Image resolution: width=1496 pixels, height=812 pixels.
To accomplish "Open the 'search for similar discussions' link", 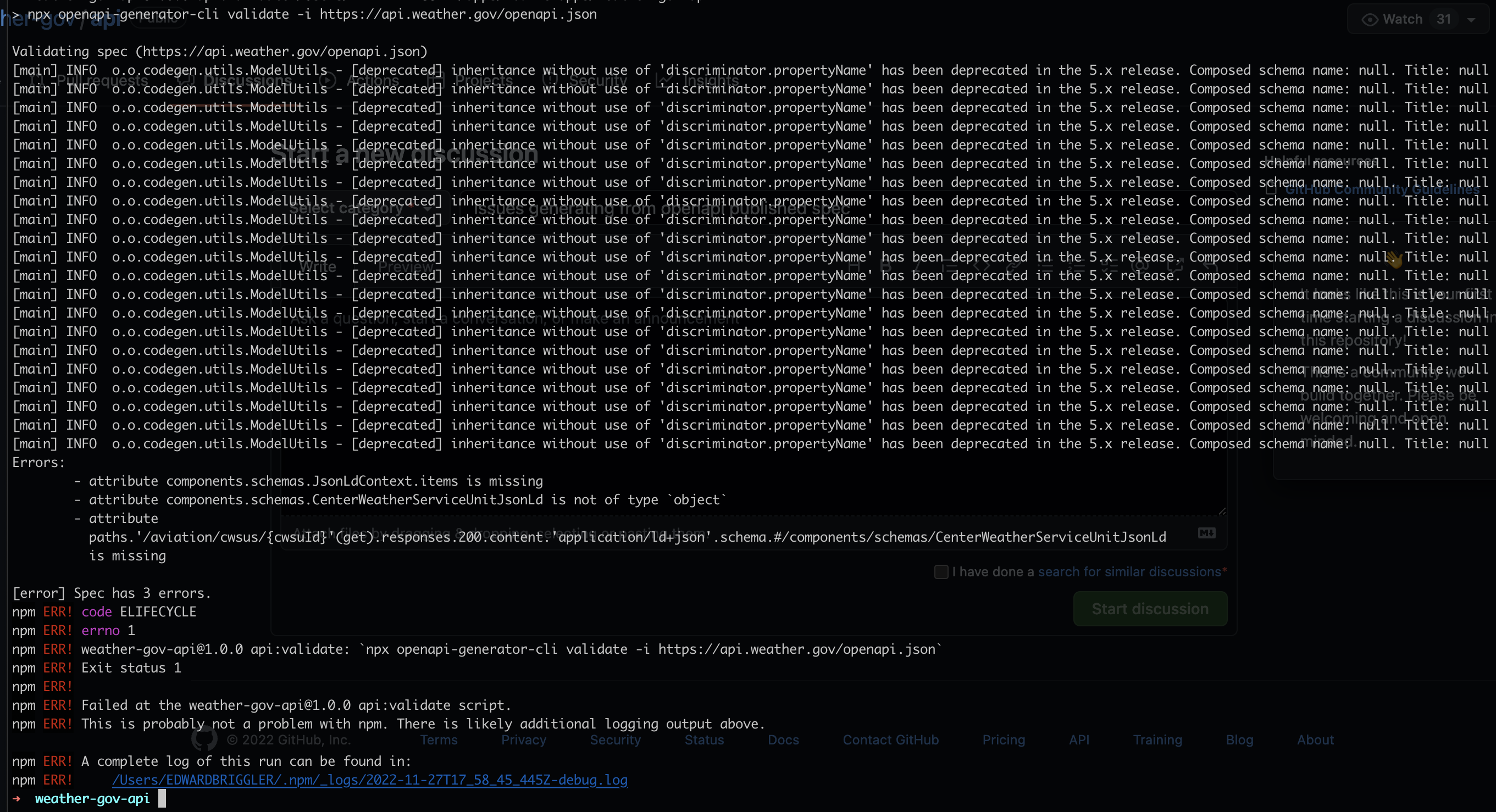I will [1129, 572].
